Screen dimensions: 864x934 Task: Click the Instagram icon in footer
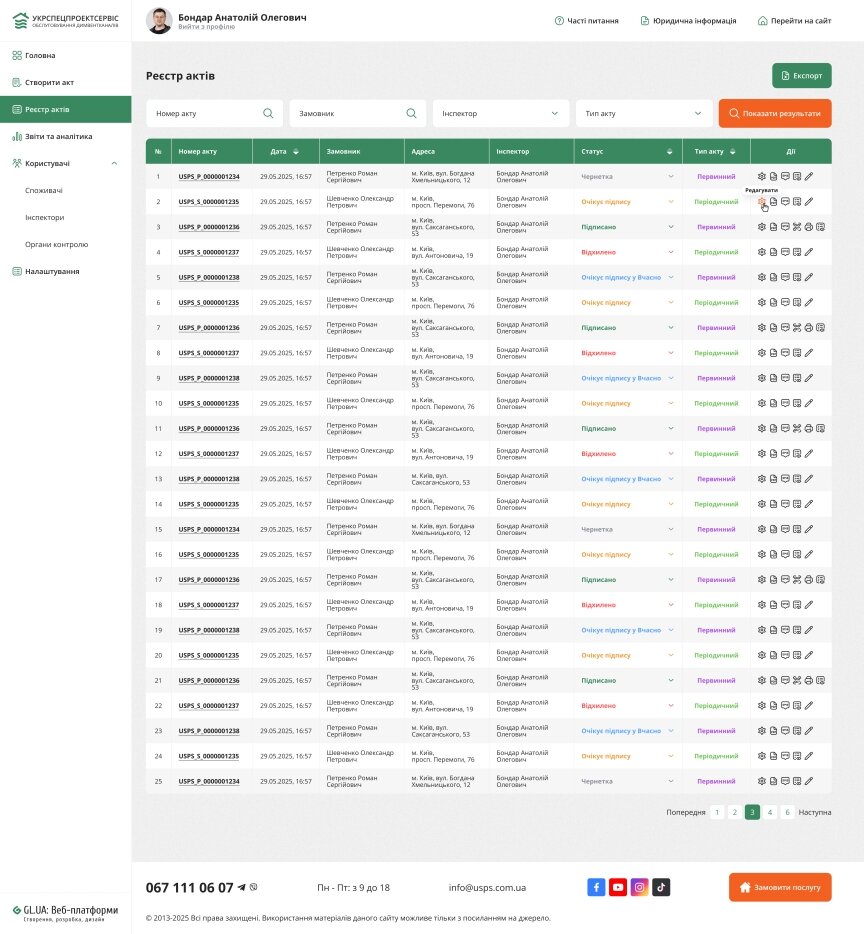pos(639,887)
